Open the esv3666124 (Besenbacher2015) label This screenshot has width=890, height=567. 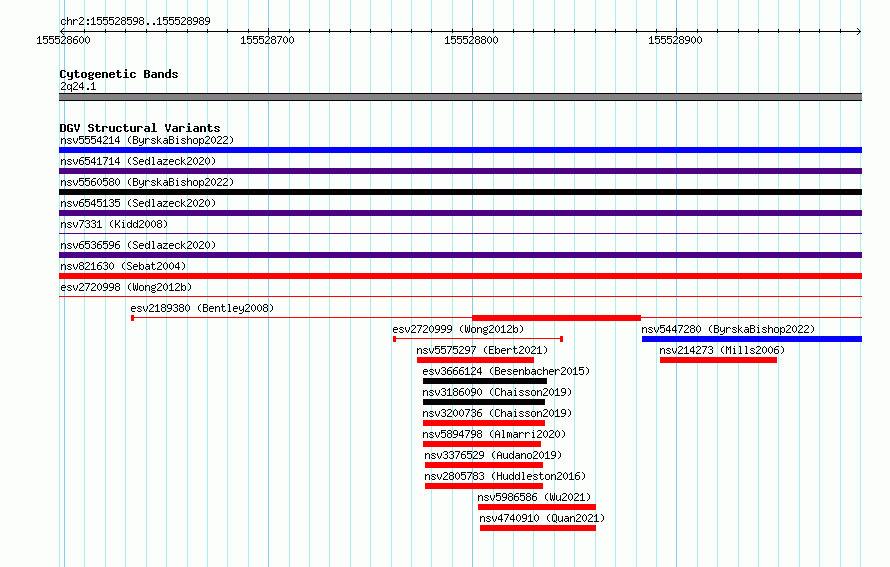(x=506, y=371)
